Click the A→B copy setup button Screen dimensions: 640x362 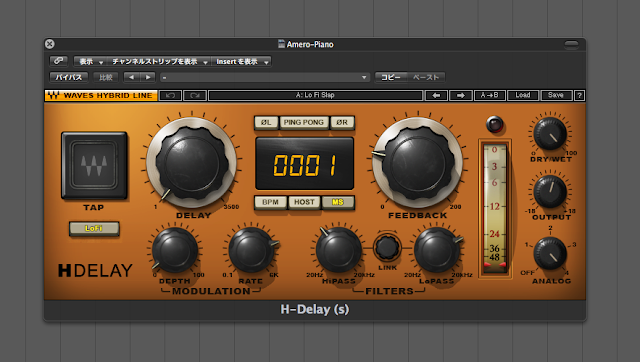489,95
